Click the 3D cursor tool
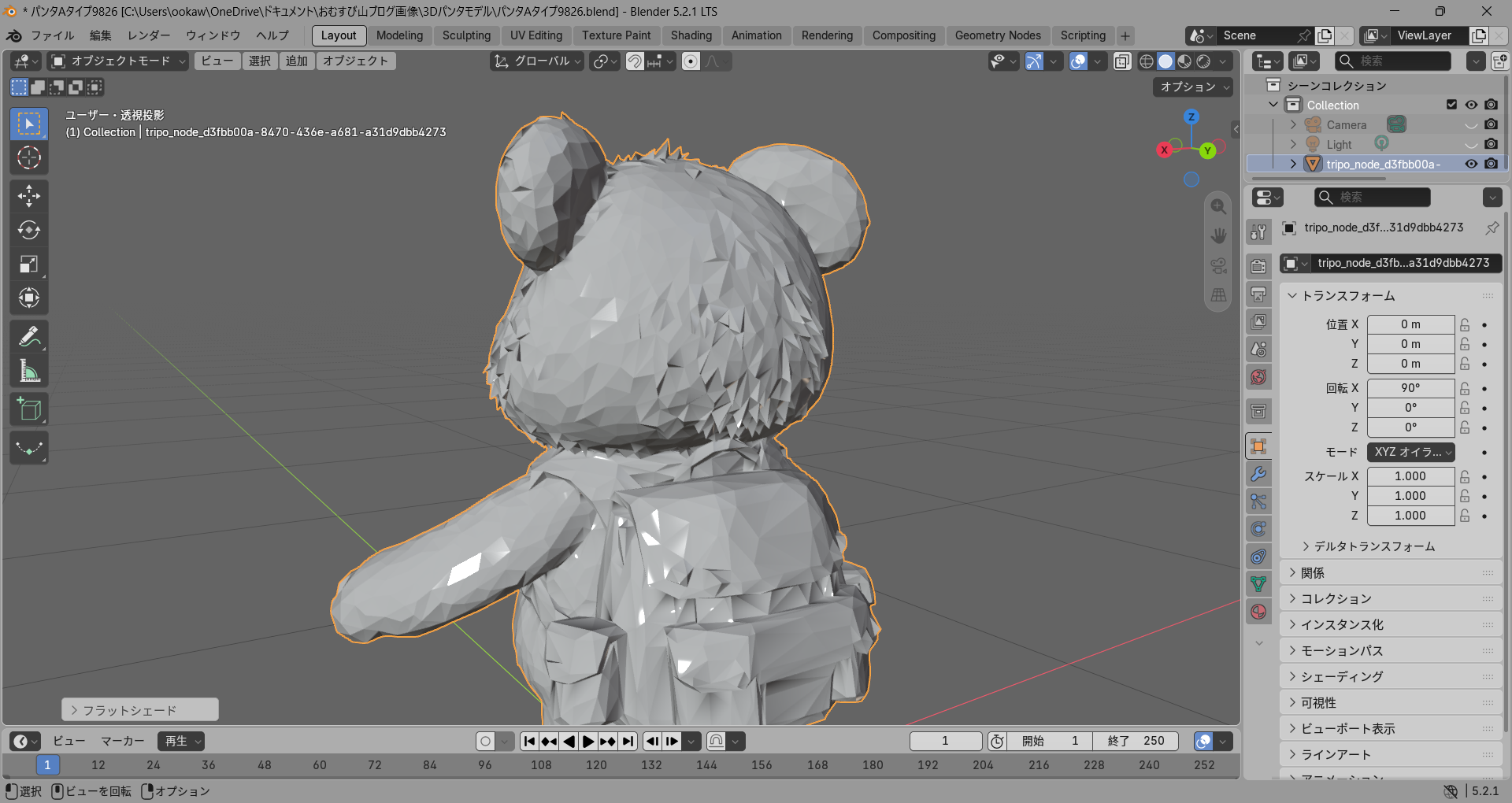 coord(29,157)
